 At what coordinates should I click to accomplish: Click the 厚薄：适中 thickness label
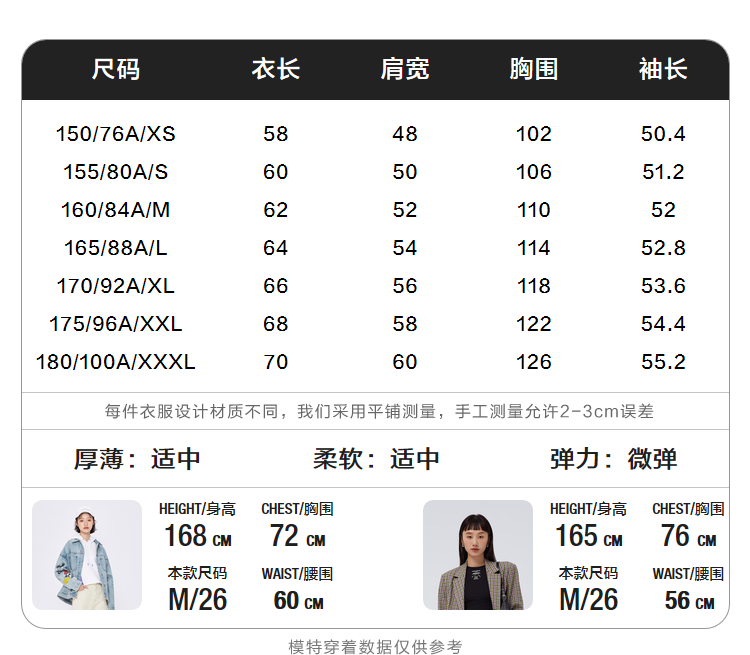[x=137, y=459]
